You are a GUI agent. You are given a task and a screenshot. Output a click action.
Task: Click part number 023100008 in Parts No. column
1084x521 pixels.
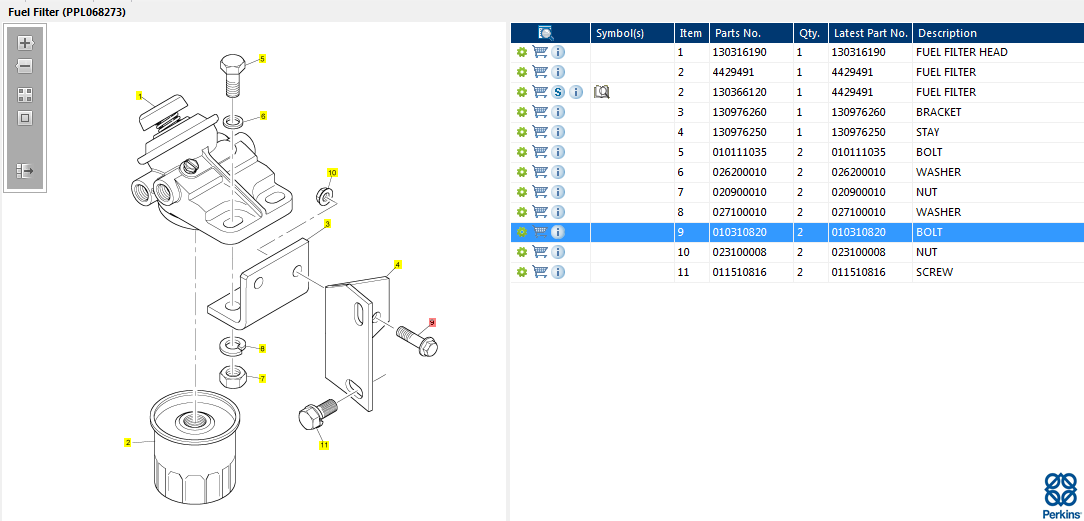click(739, 252)
